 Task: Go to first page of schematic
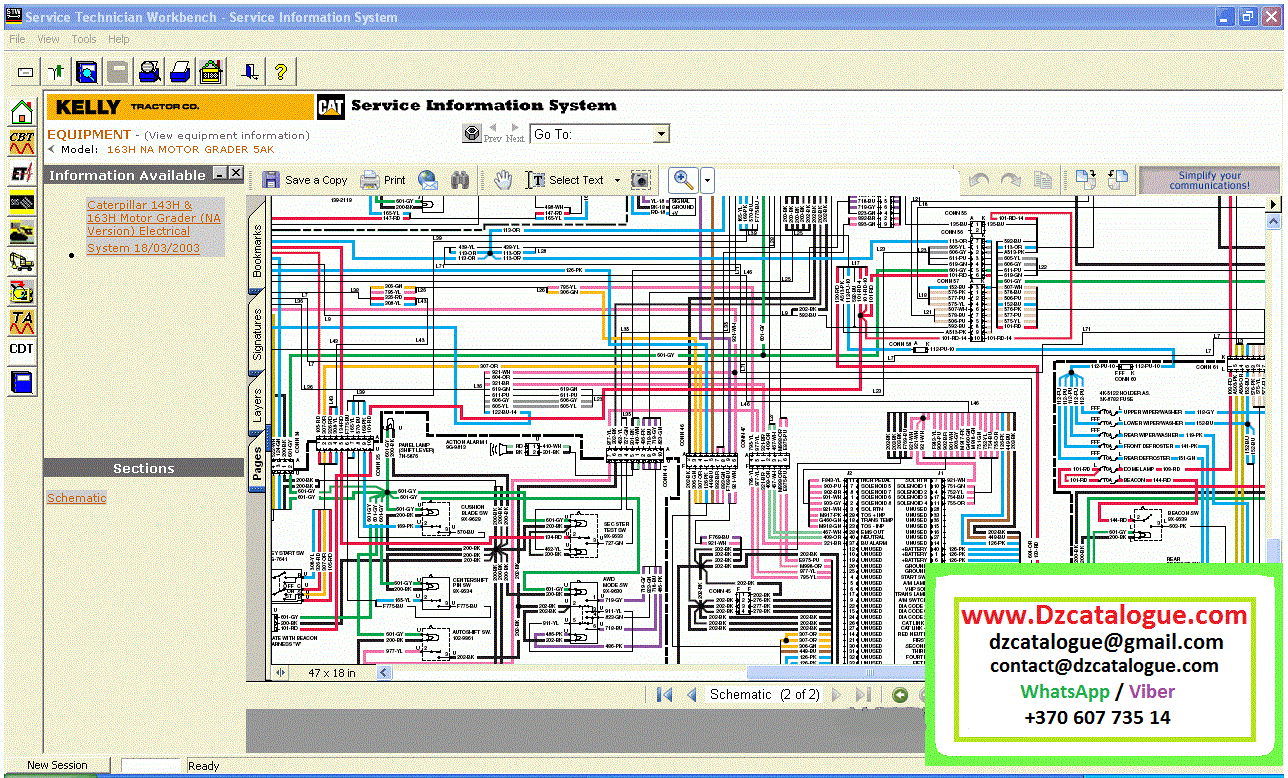[664, 694]
